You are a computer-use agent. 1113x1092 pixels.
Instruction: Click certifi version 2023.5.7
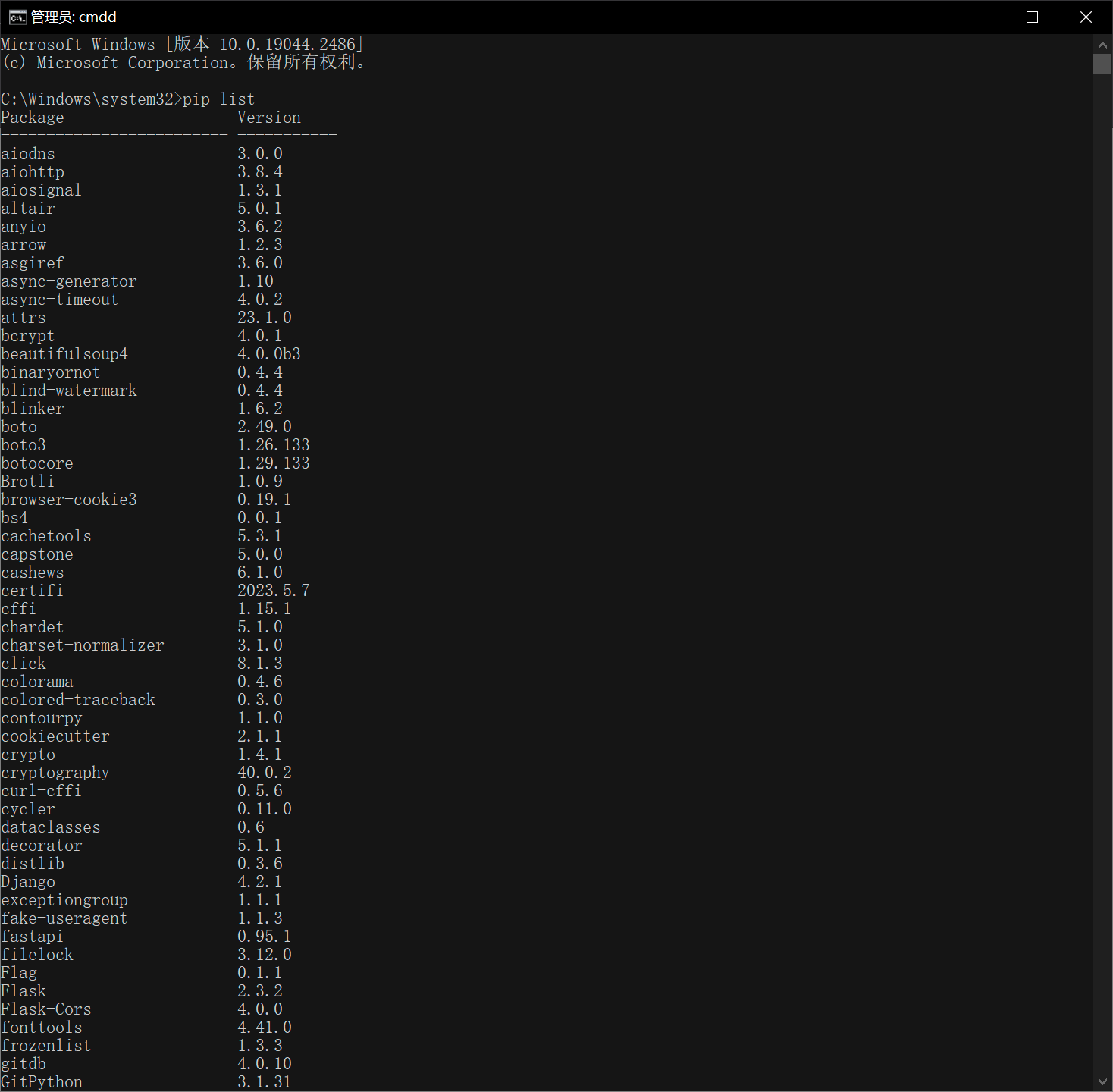[x=274, y=591]
